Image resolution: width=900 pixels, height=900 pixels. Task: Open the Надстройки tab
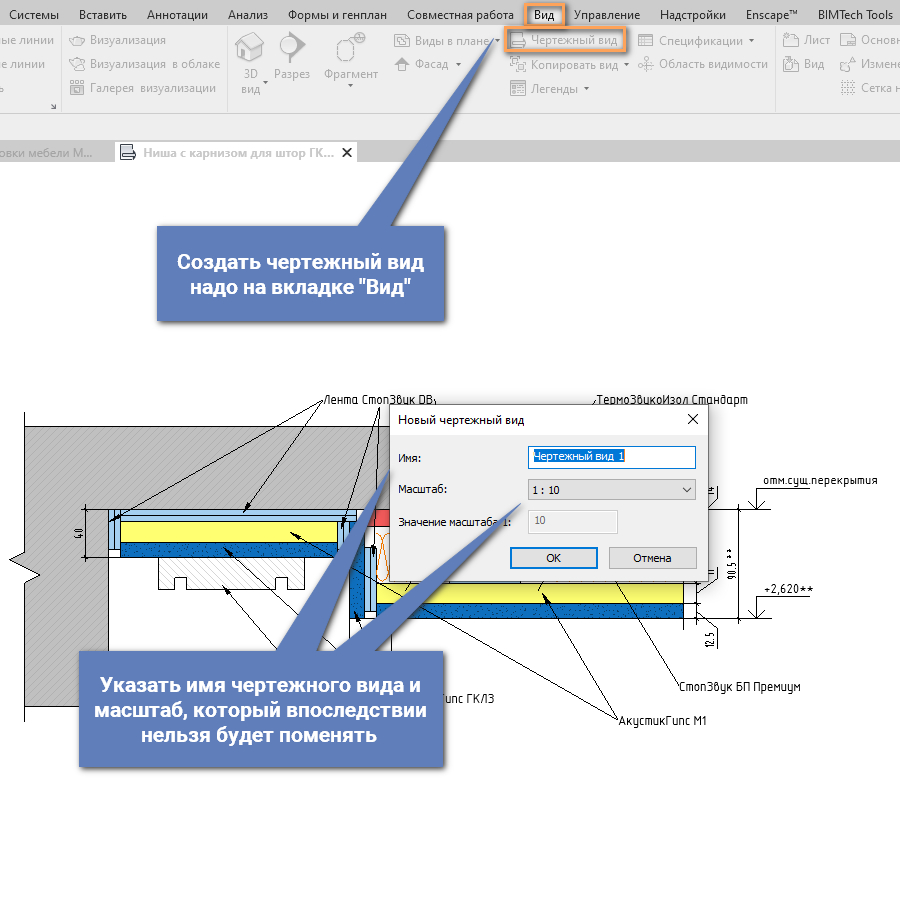point(692,15)
